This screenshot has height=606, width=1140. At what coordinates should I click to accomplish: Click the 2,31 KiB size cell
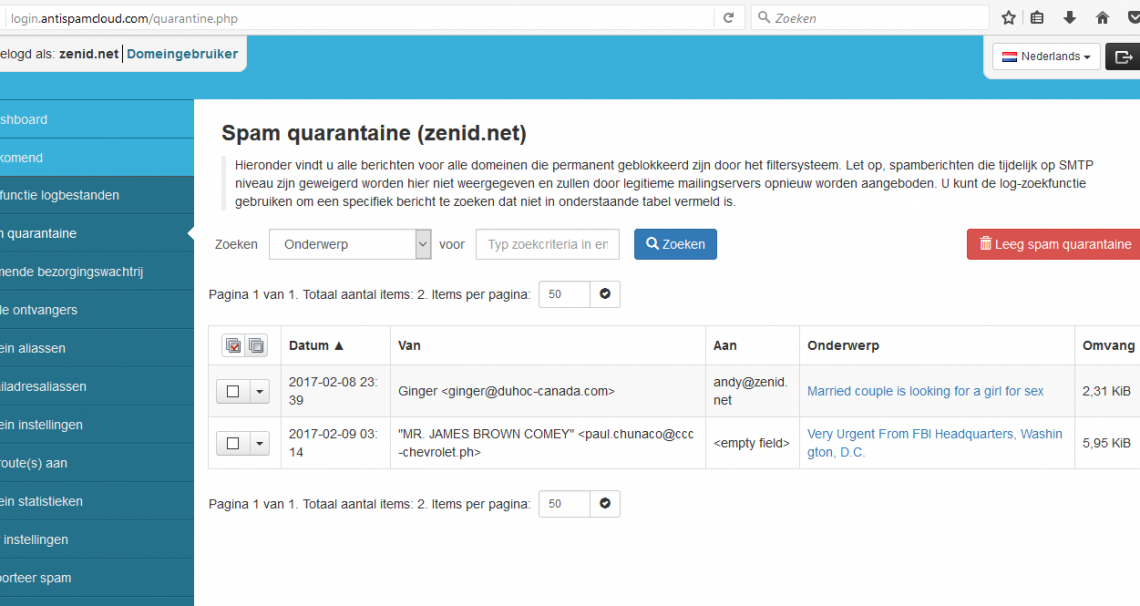pyautogui.click(x=1106, y=391)
